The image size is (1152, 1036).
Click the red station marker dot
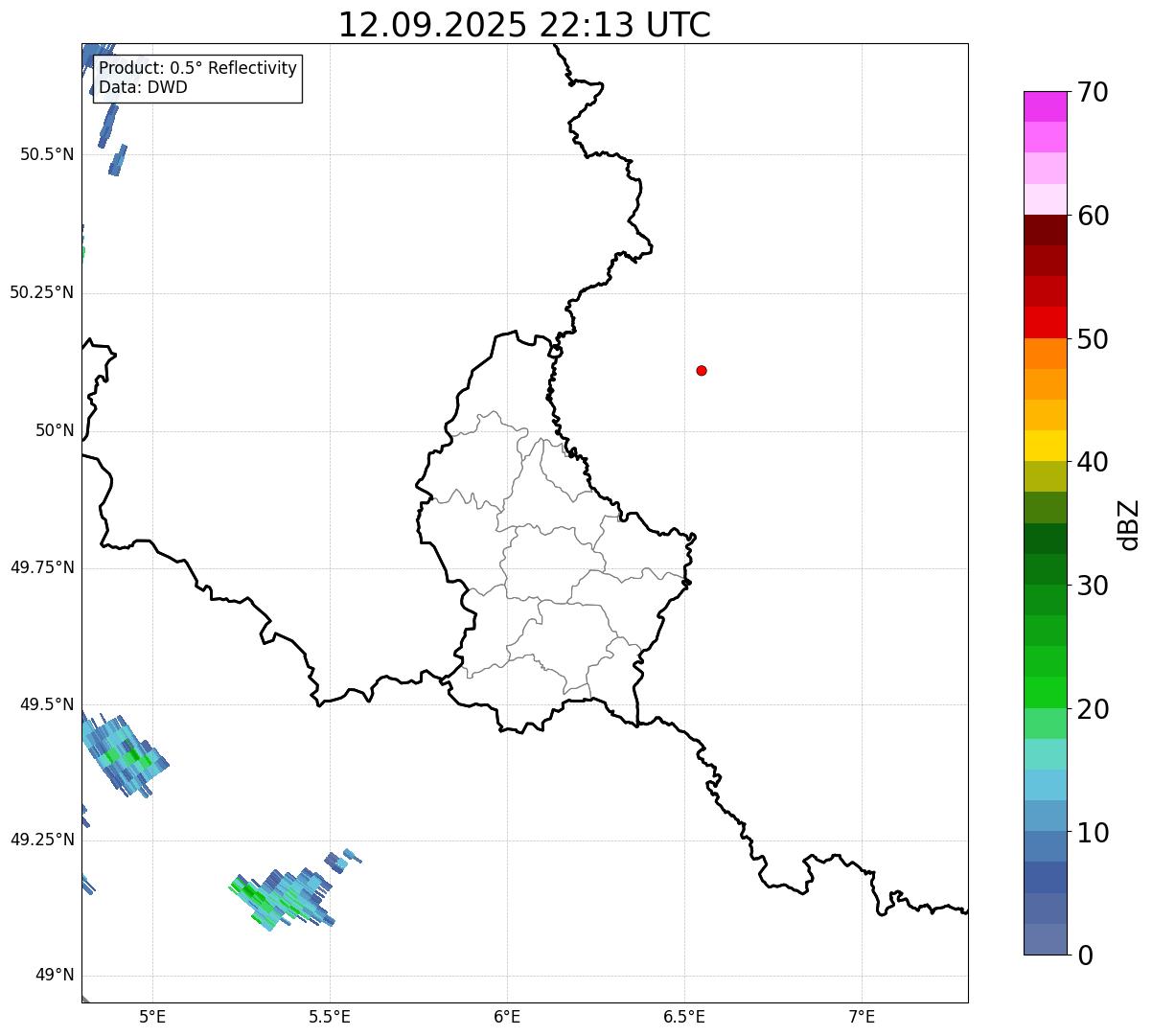[702, 370]
